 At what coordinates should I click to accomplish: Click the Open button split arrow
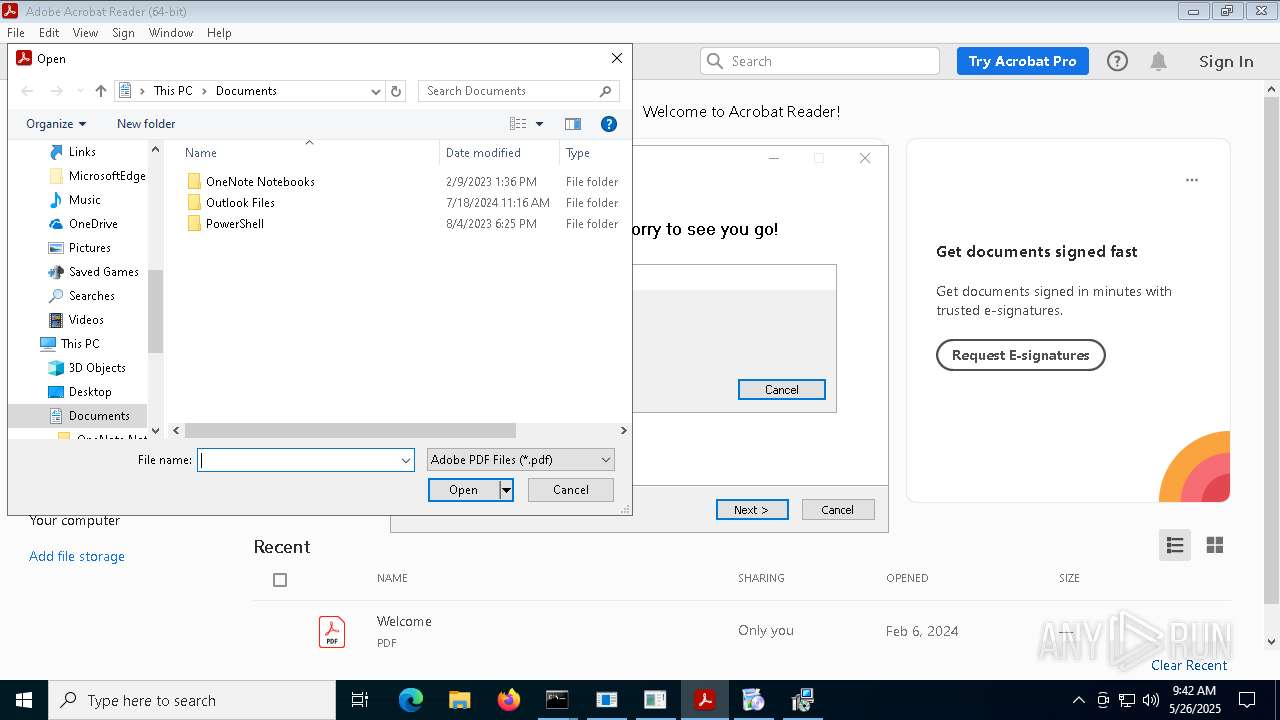[x=506, y=490]
